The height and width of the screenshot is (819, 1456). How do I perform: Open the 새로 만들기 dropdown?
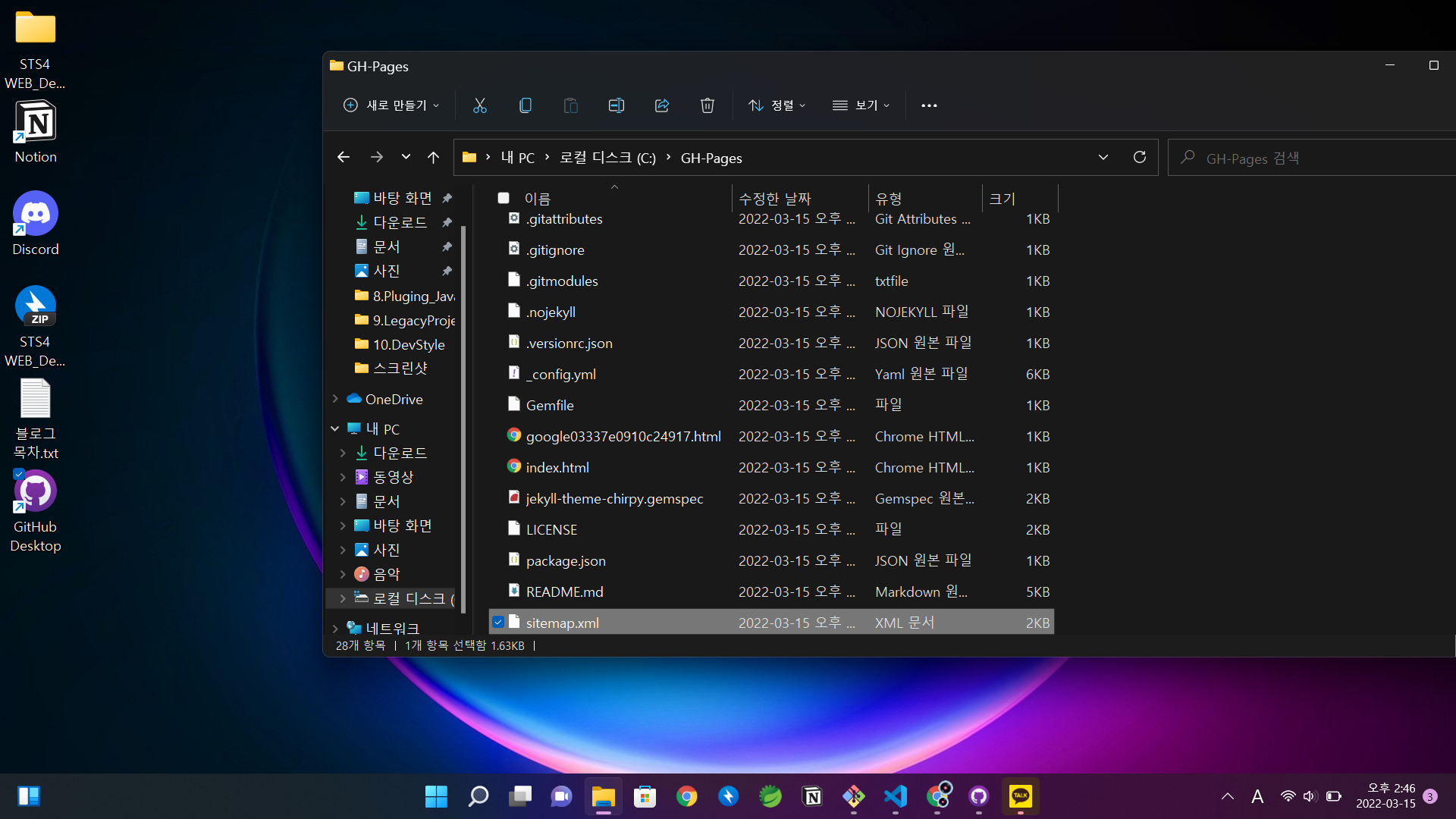(x=391, y=105)
